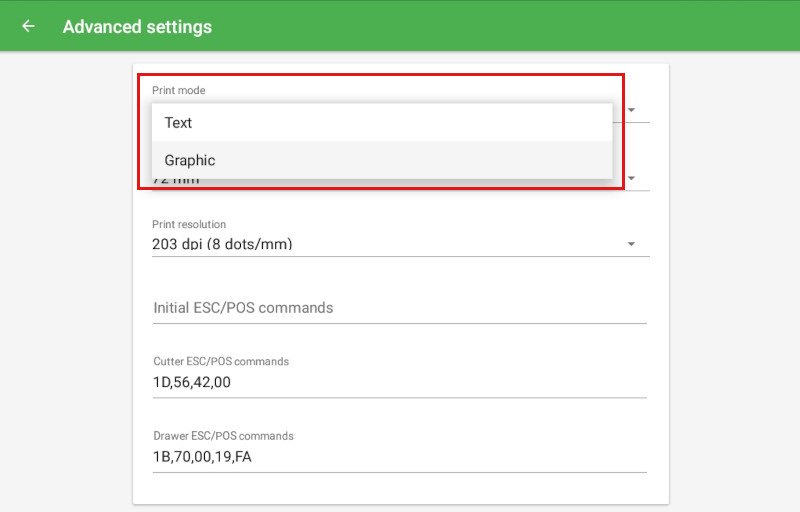Click the 203 dpi (8 dots/mm) value
Viewport: 800px width, 512px height.
pos(222,244)
